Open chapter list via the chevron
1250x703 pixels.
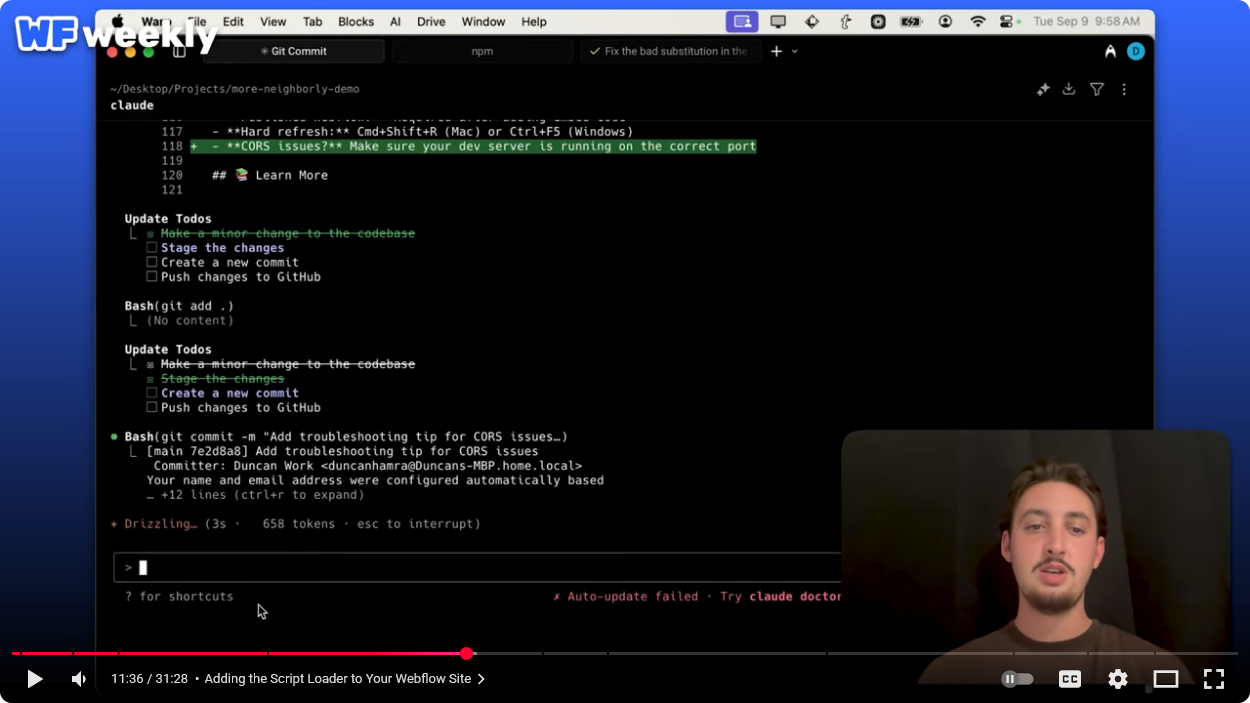[481, 679]
